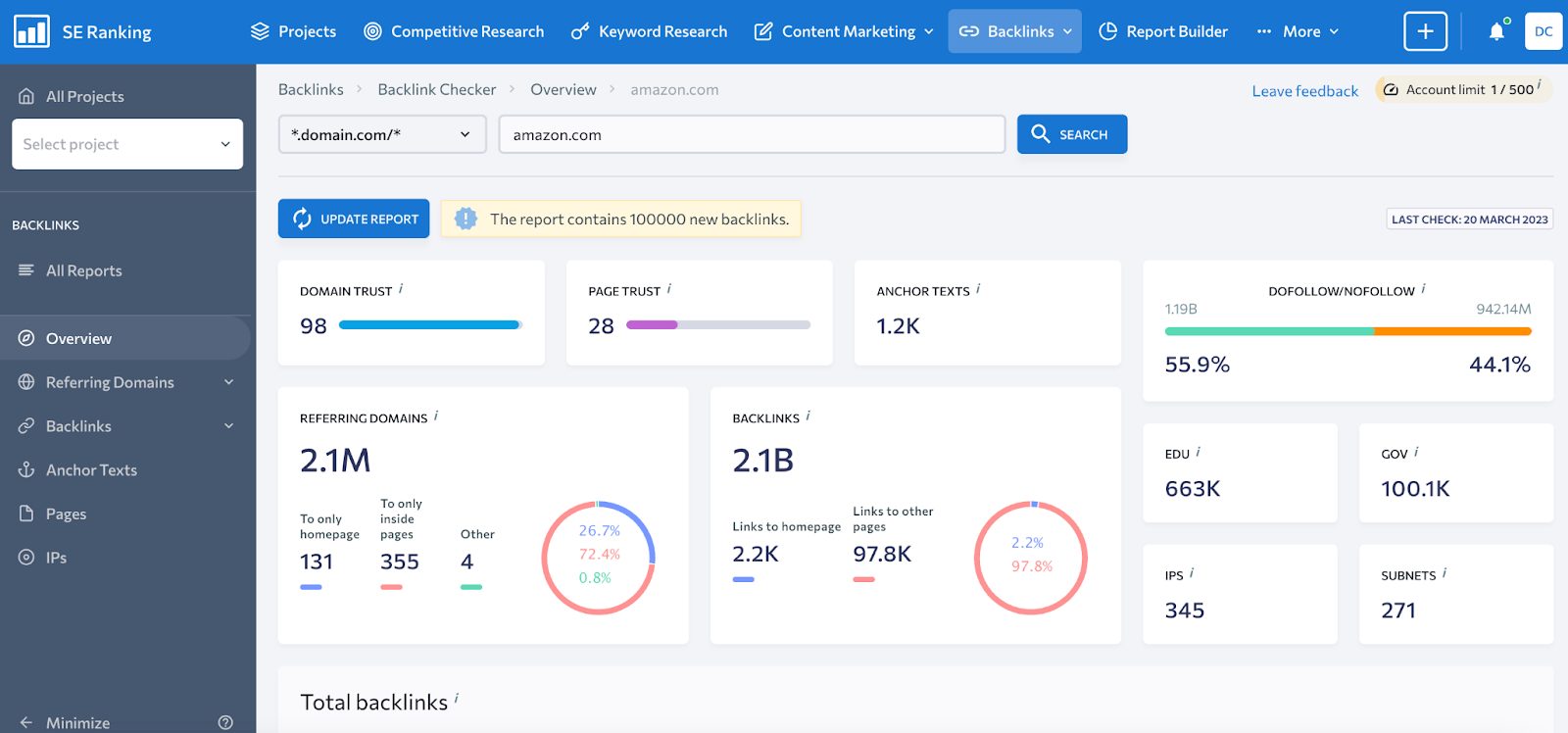The width and height of the screenshot is (1568, 733).
Task: Click the Leave feedback link
Action: [1304, 91]
